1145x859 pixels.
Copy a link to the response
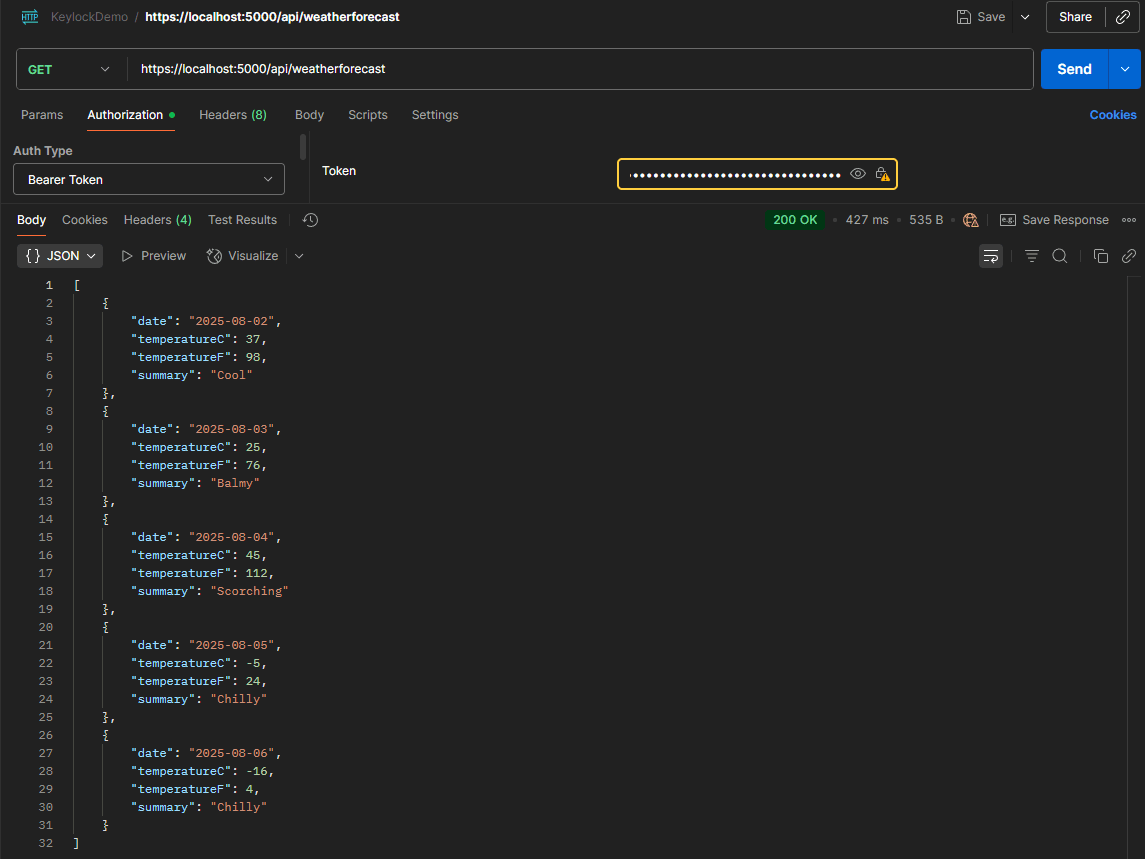pyautogui.click(x=1128, y=256)
